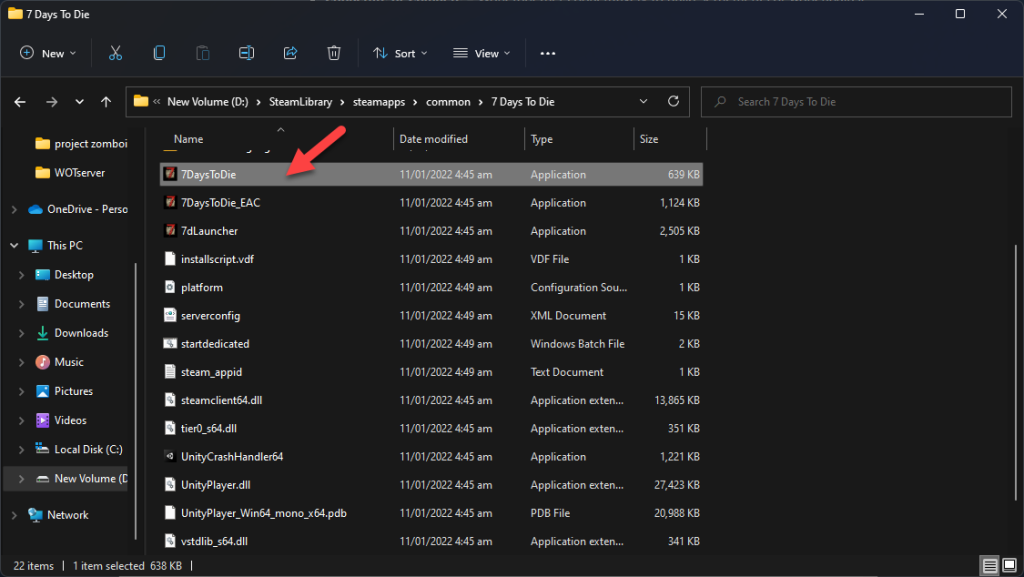Click the 2,505 KB size cell

pos(679,231)
